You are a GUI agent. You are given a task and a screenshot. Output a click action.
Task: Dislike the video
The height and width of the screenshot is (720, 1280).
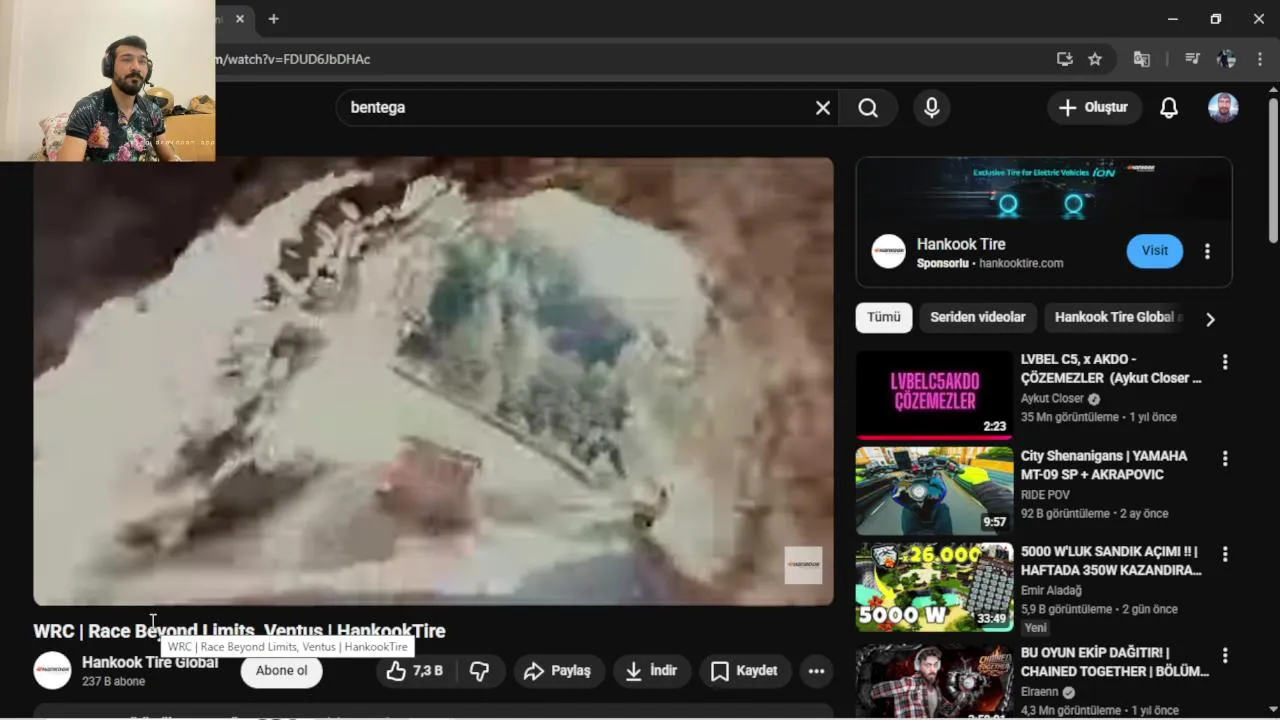click(480, 671)
